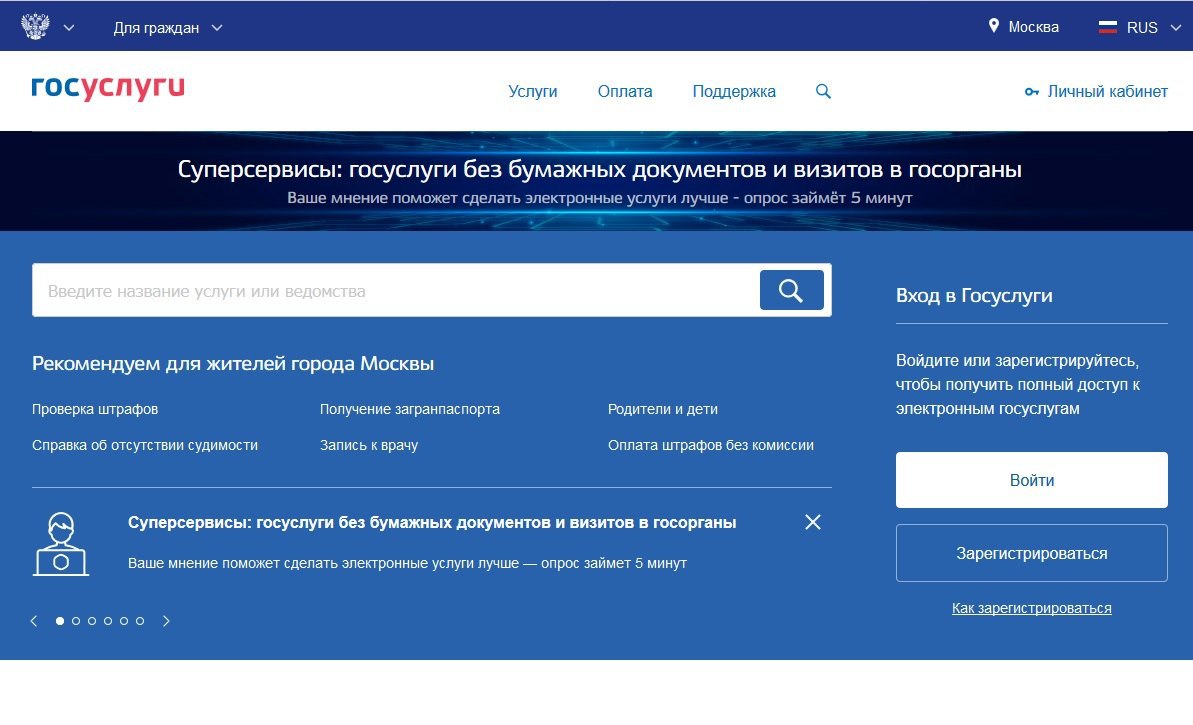
Task: Select the fifth carousel dot
Action: 124,621
